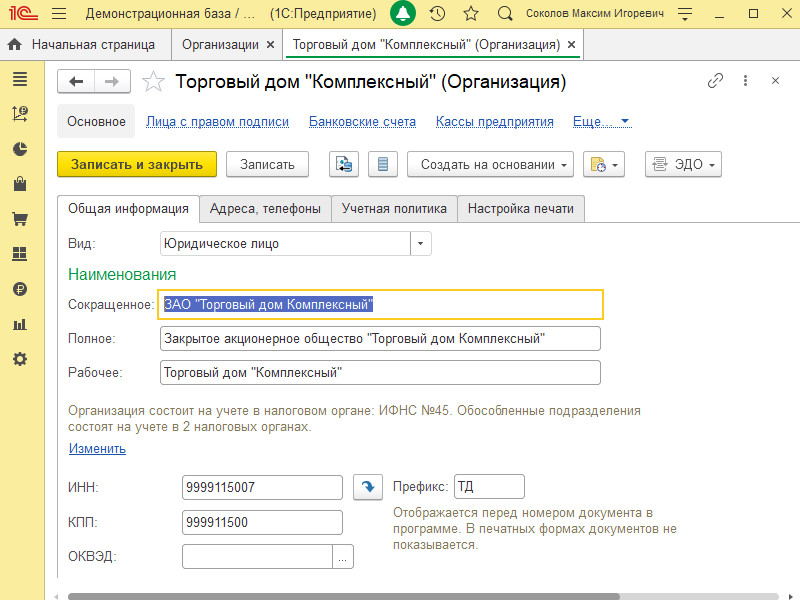The image size is (800, 600).
Task: Click into the КПП input field
Action: tap(262, 523)
